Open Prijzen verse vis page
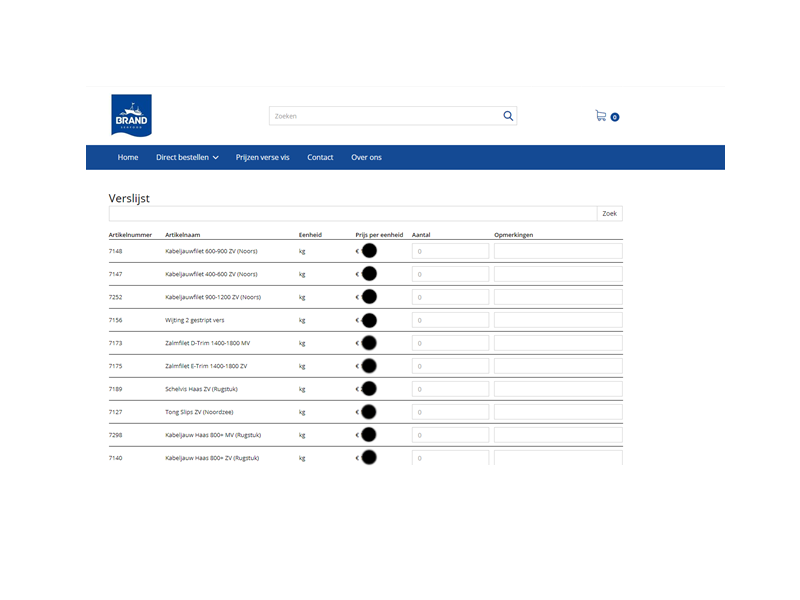This screenshot has width=800, height=600. pyautogui.click(x=262, y=157)
